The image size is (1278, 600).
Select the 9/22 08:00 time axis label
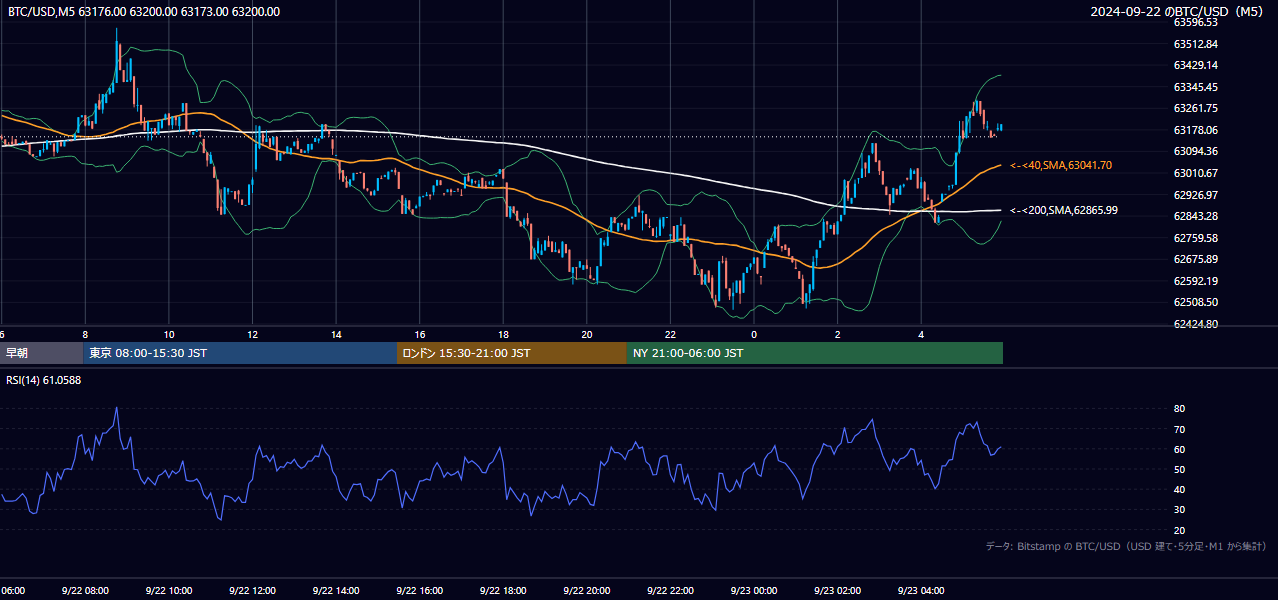84,590
